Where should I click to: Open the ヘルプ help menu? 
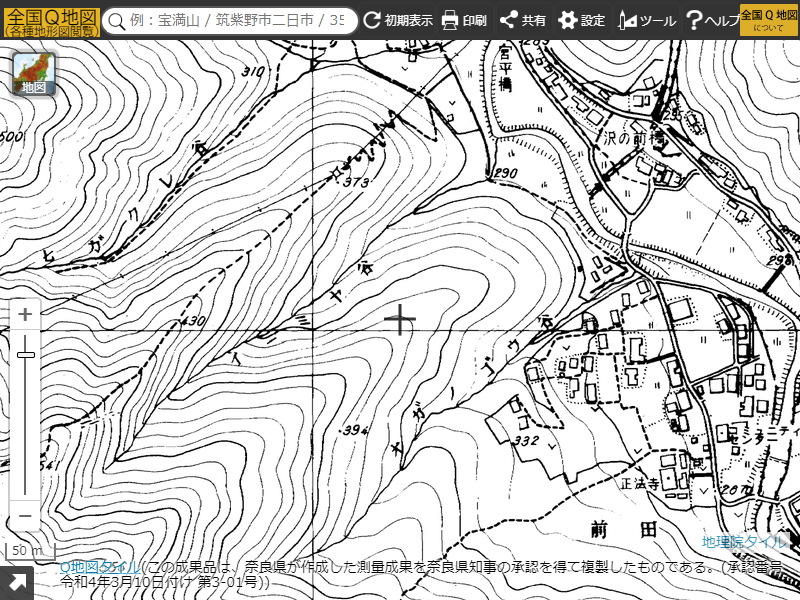click(711, 21)
